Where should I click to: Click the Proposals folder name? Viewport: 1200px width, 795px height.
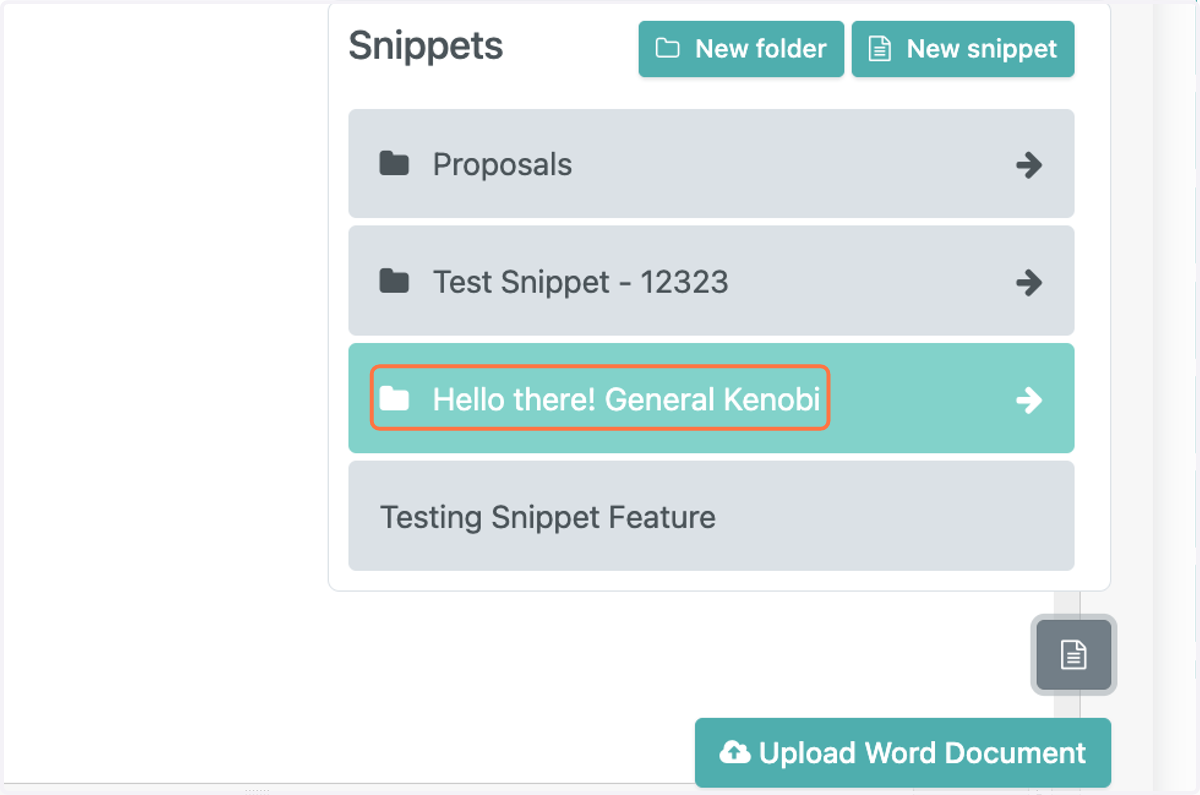pyautogui.click(x=502, y=165)
